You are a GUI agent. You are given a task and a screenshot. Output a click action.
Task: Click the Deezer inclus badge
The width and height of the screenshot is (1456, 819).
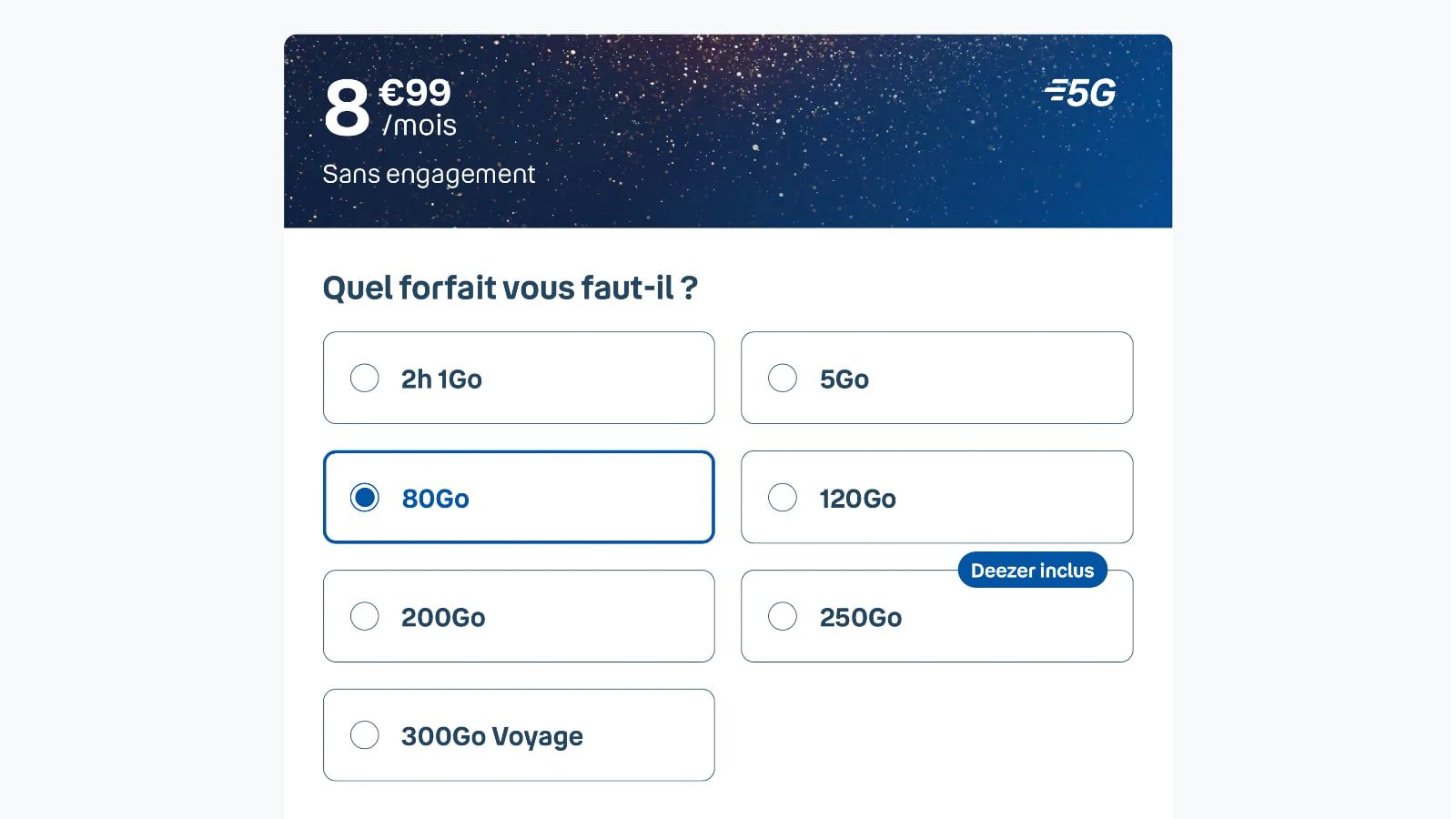[1032, 571]
